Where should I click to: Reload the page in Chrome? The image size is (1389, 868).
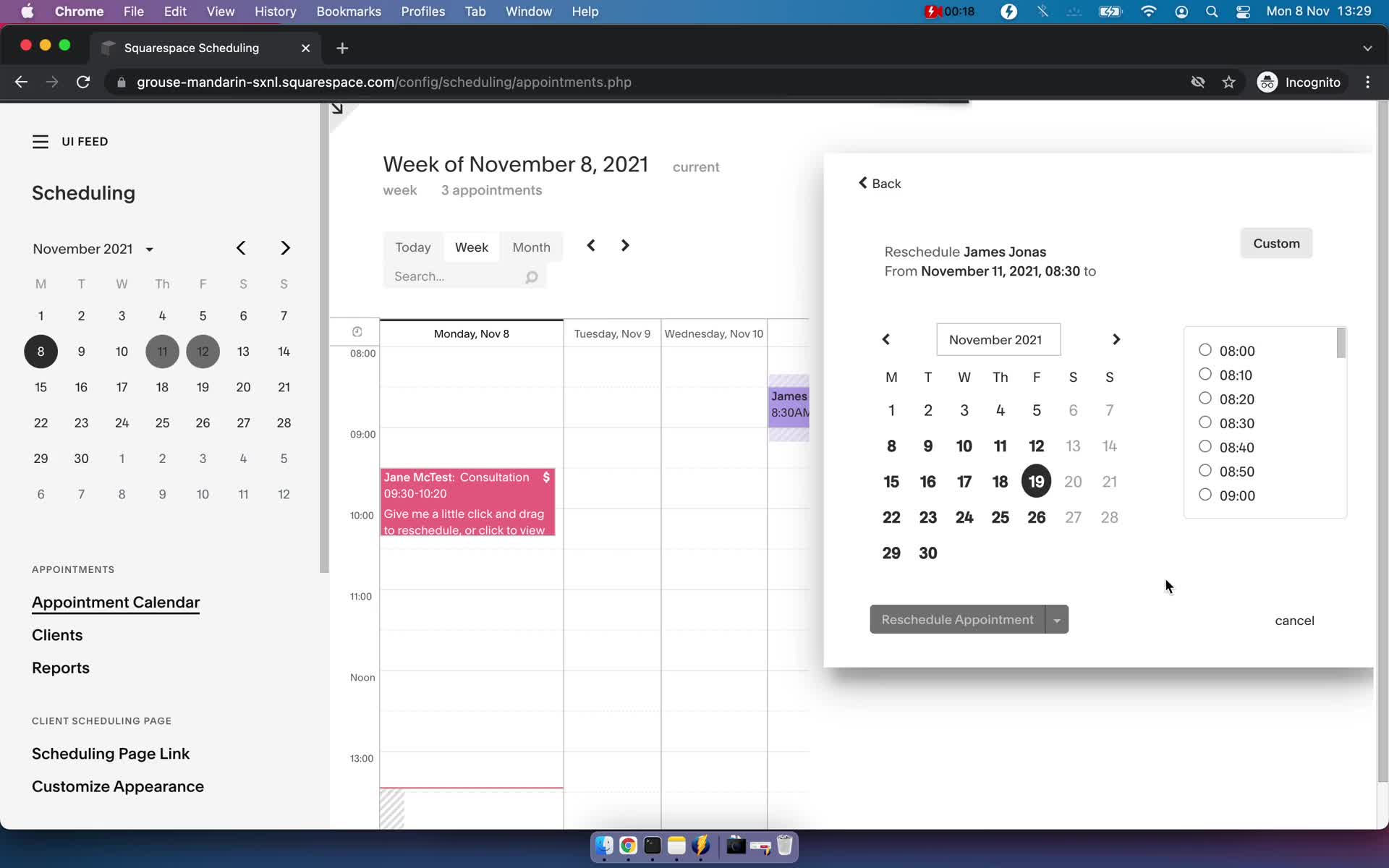coord(83,82)
